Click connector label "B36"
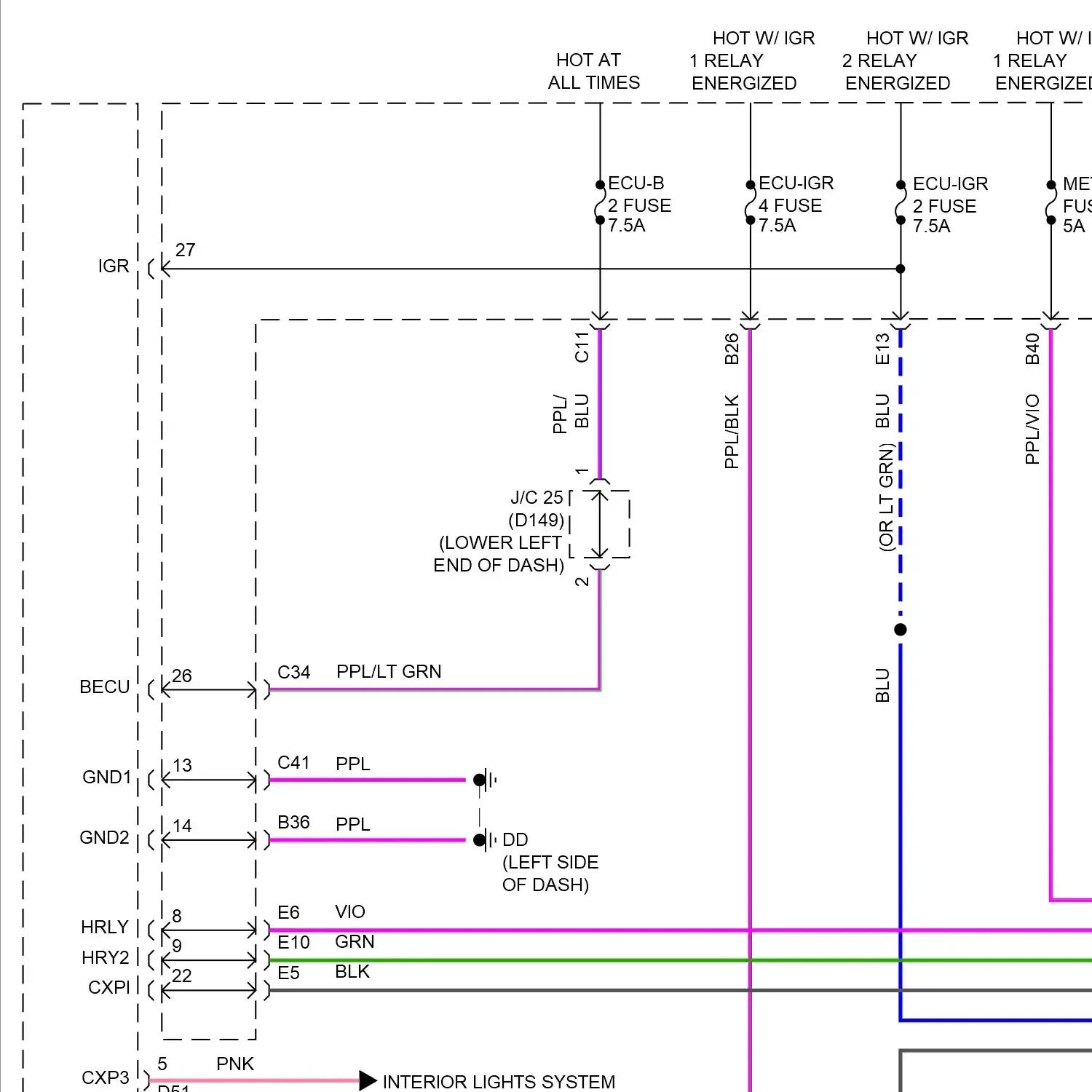1092x1092 pixels. click(293, 823)
